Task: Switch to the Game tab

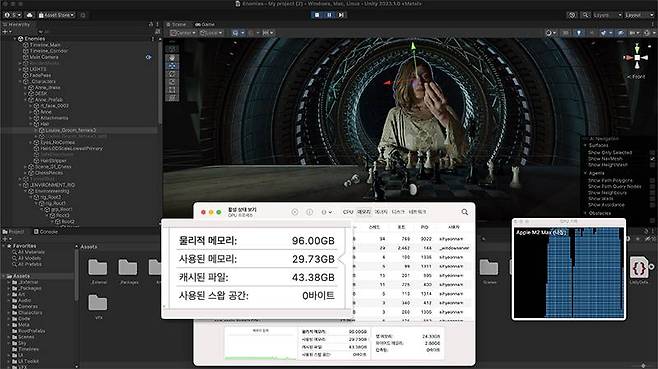Action: (204, 24)
